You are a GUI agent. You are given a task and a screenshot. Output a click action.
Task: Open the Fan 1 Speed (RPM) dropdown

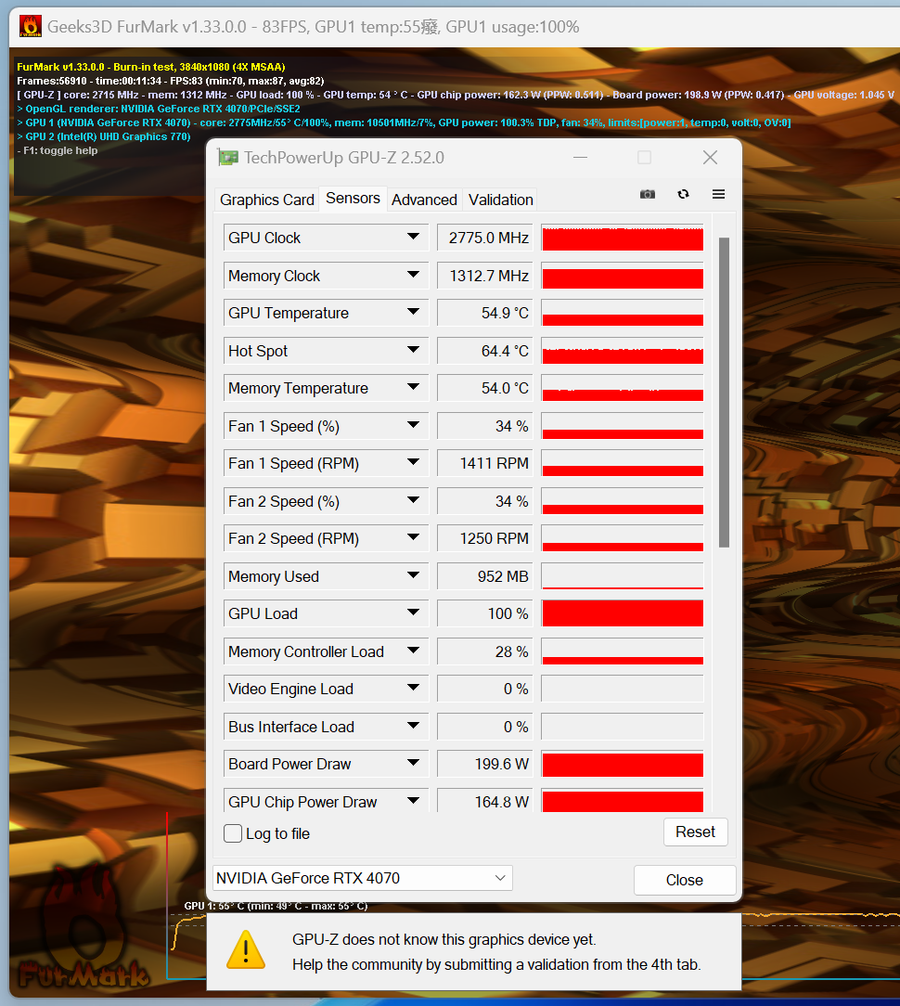point(414,462)
